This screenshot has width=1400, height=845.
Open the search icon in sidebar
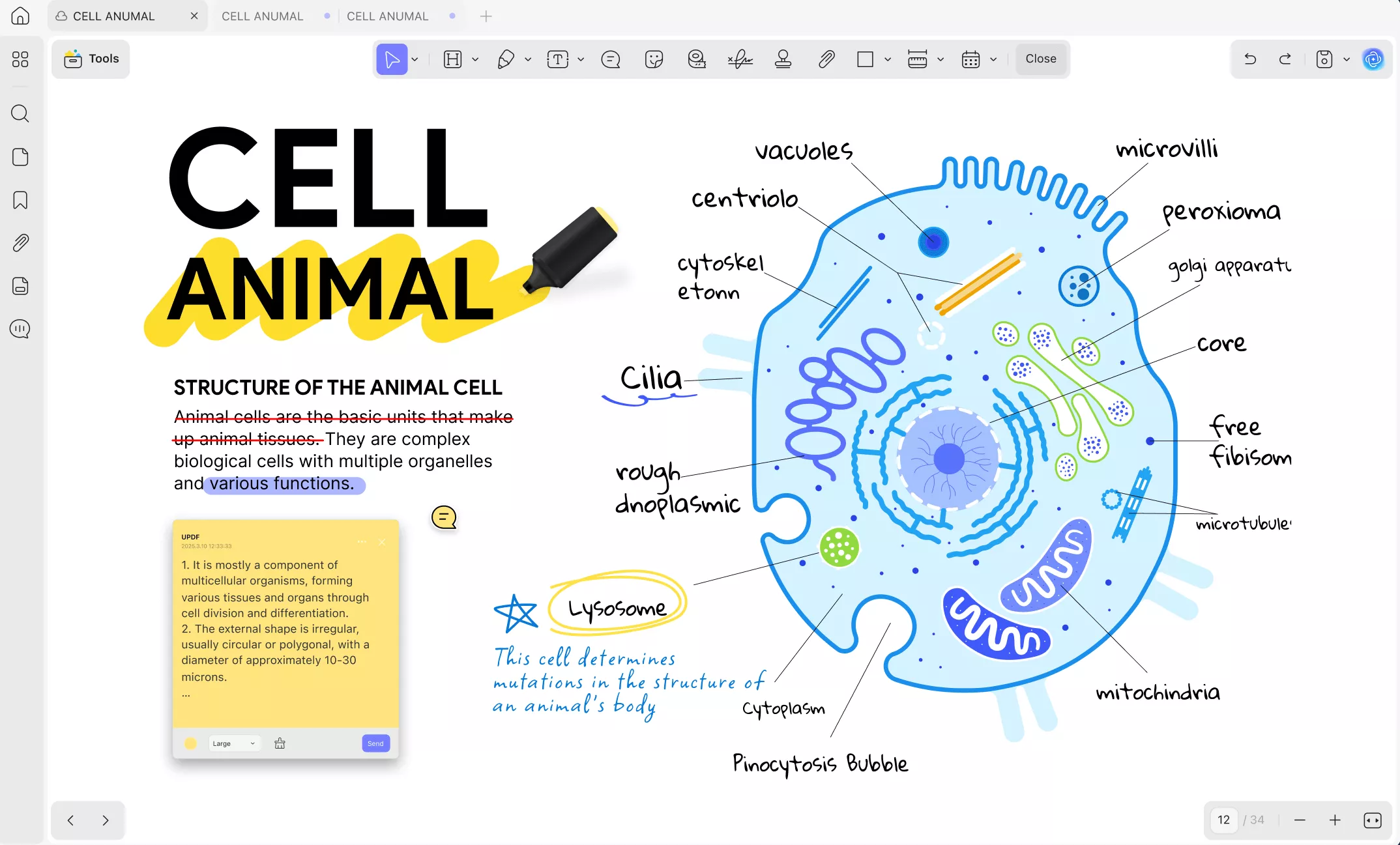(x=20, y=114)
